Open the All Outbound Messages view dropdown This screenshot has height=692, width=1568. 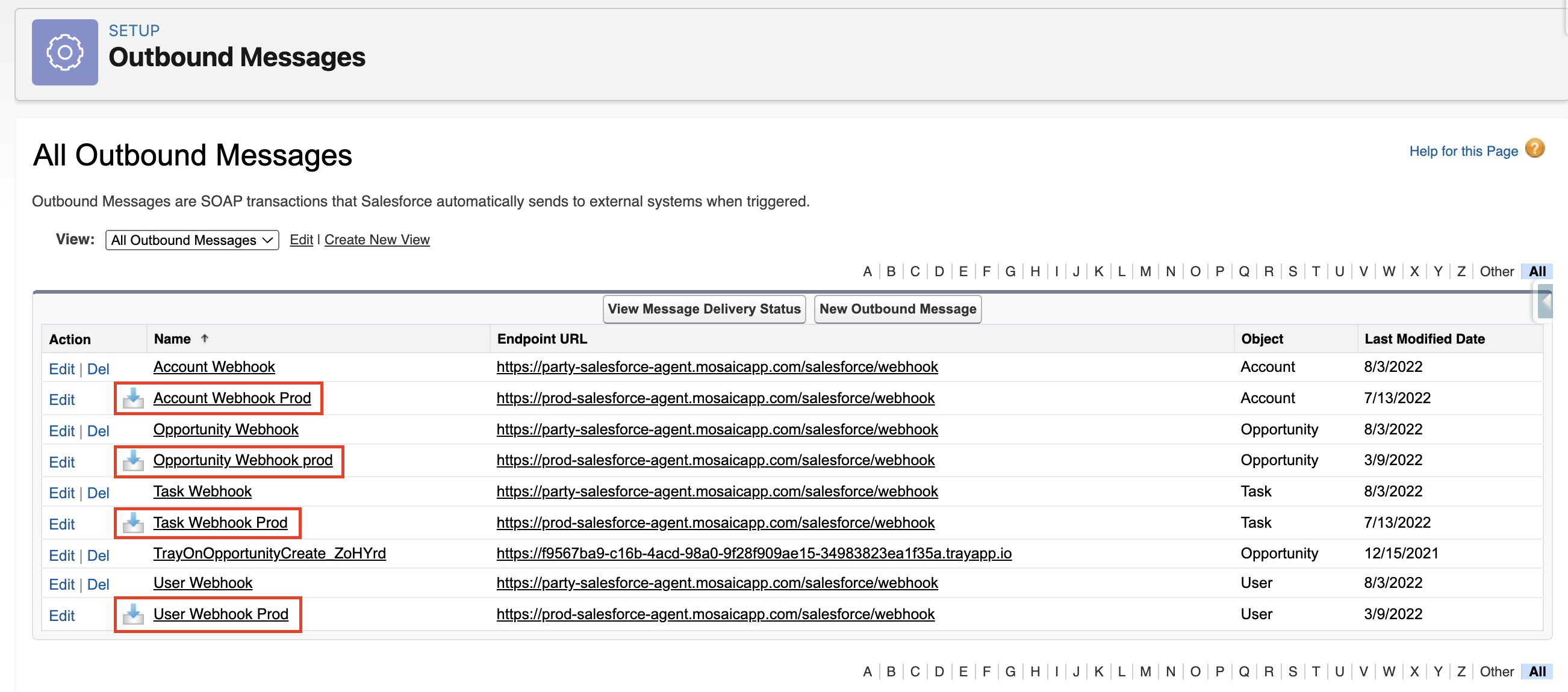(191, 240)
